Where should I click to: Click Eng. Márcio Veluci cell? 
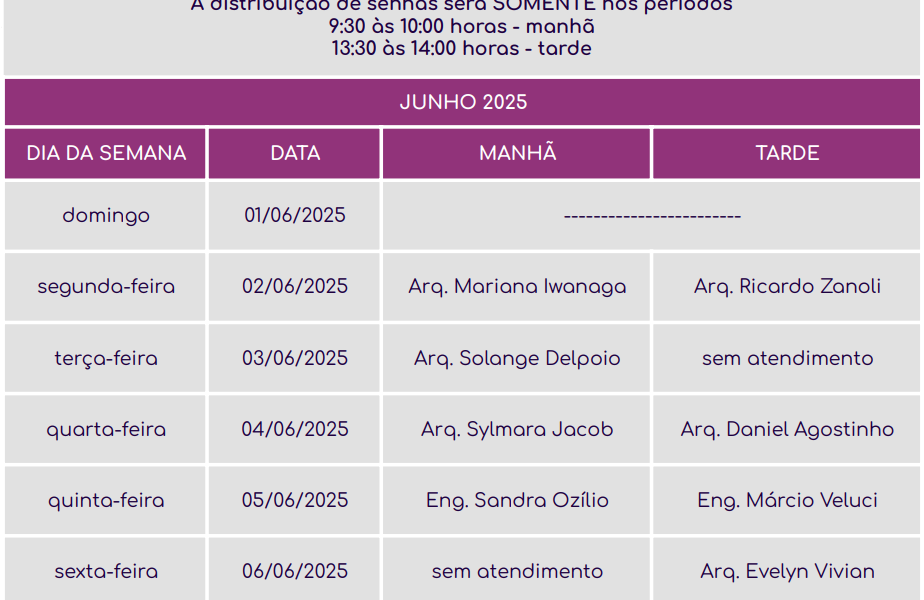click(787, 500)
